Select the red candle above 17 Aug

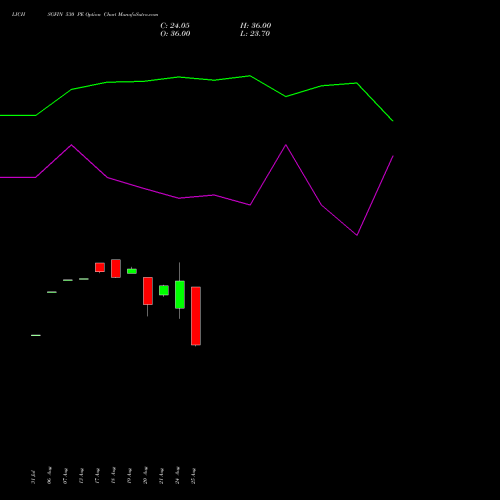click(100, 267)
